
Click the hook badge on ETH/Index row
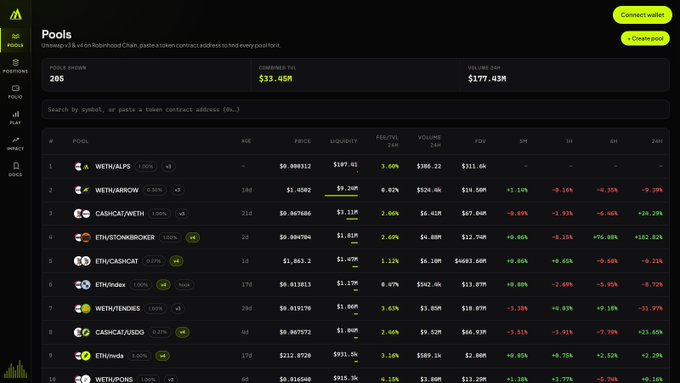(184, 285)
